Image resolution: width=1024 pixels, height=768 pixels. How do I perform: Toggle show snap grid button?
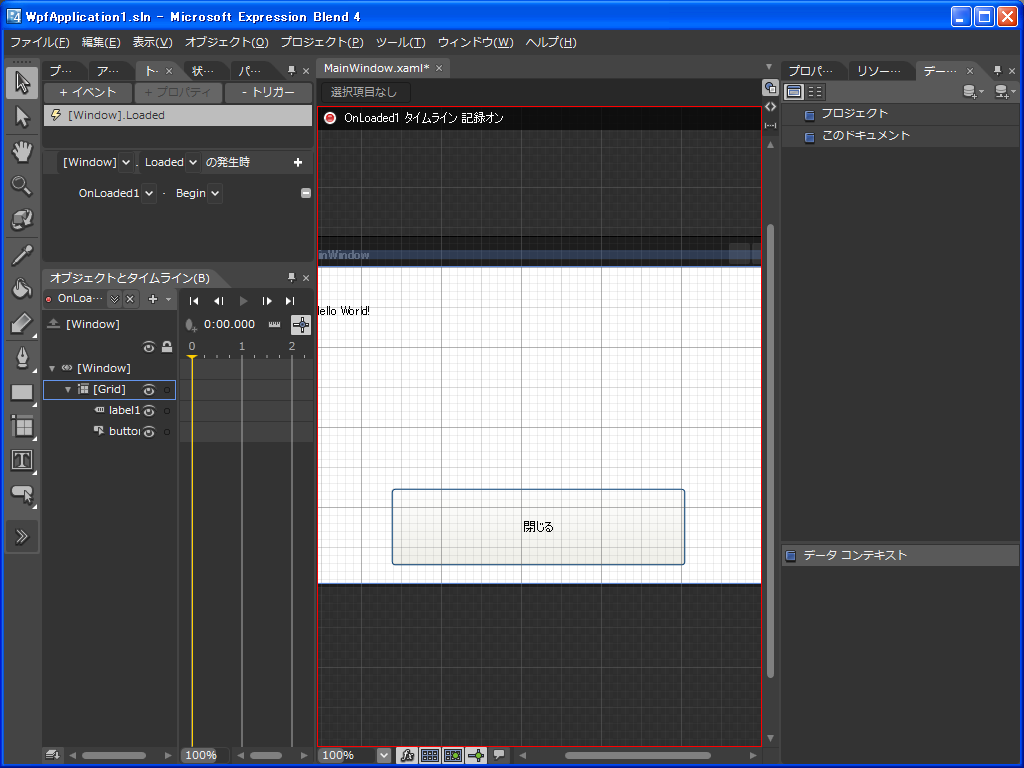coord(430,755)
